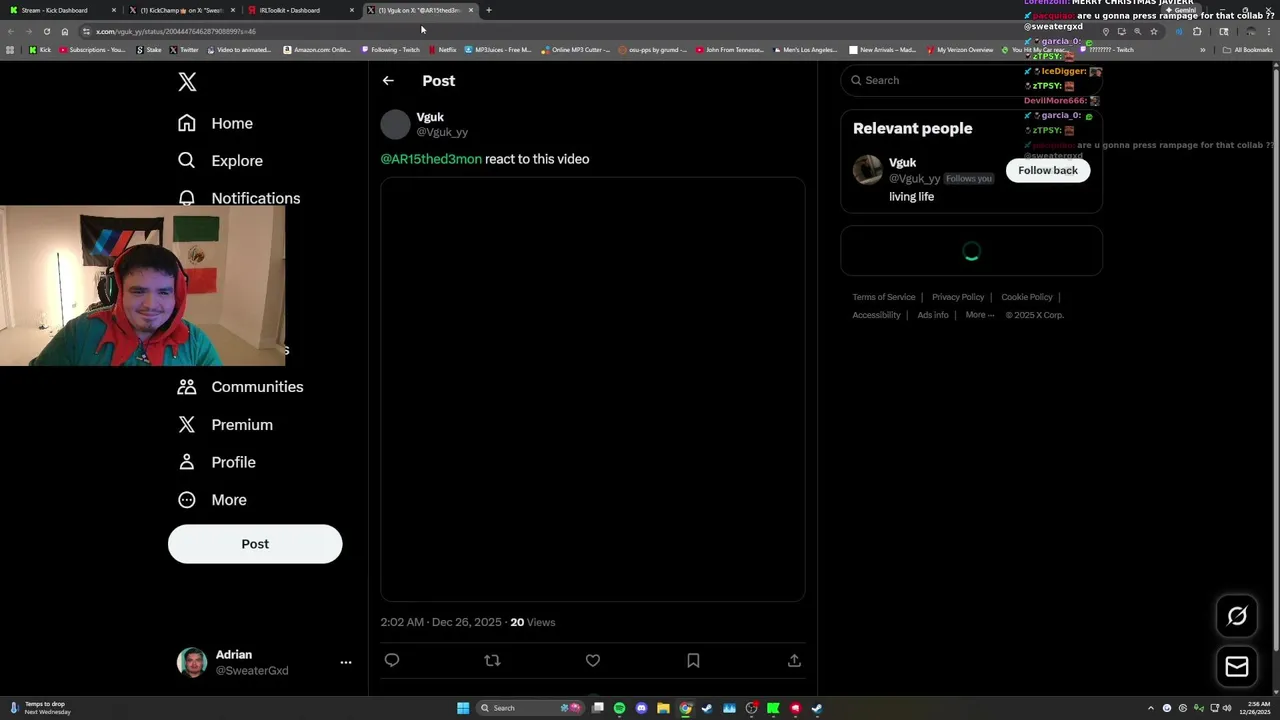1280x720 pixels.
Task: Open the Vguk post author avatar
Action: [x=395, y=124]
